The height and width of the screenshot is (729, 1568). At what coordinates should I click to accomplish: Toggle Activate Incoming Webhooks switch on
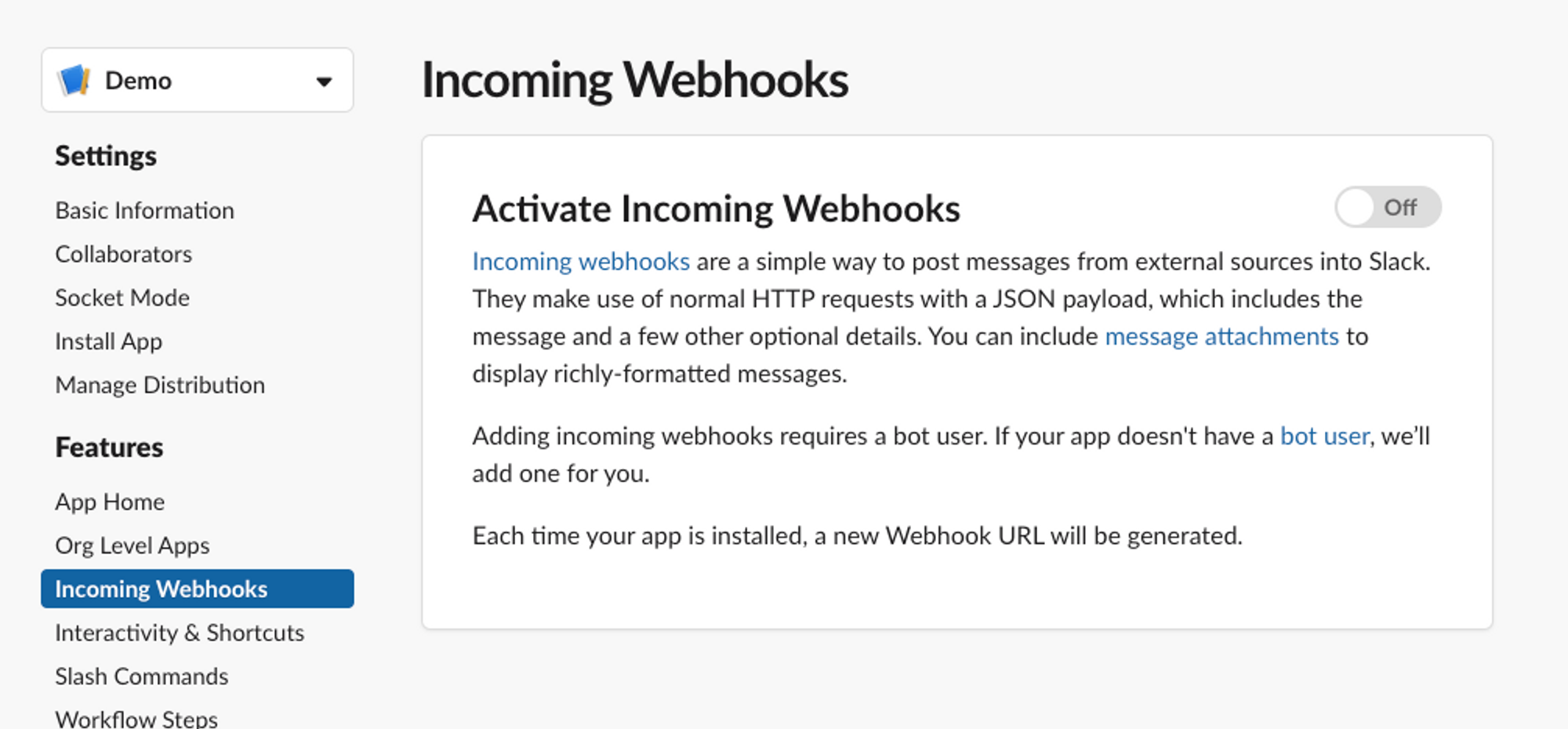[1387, 208]
